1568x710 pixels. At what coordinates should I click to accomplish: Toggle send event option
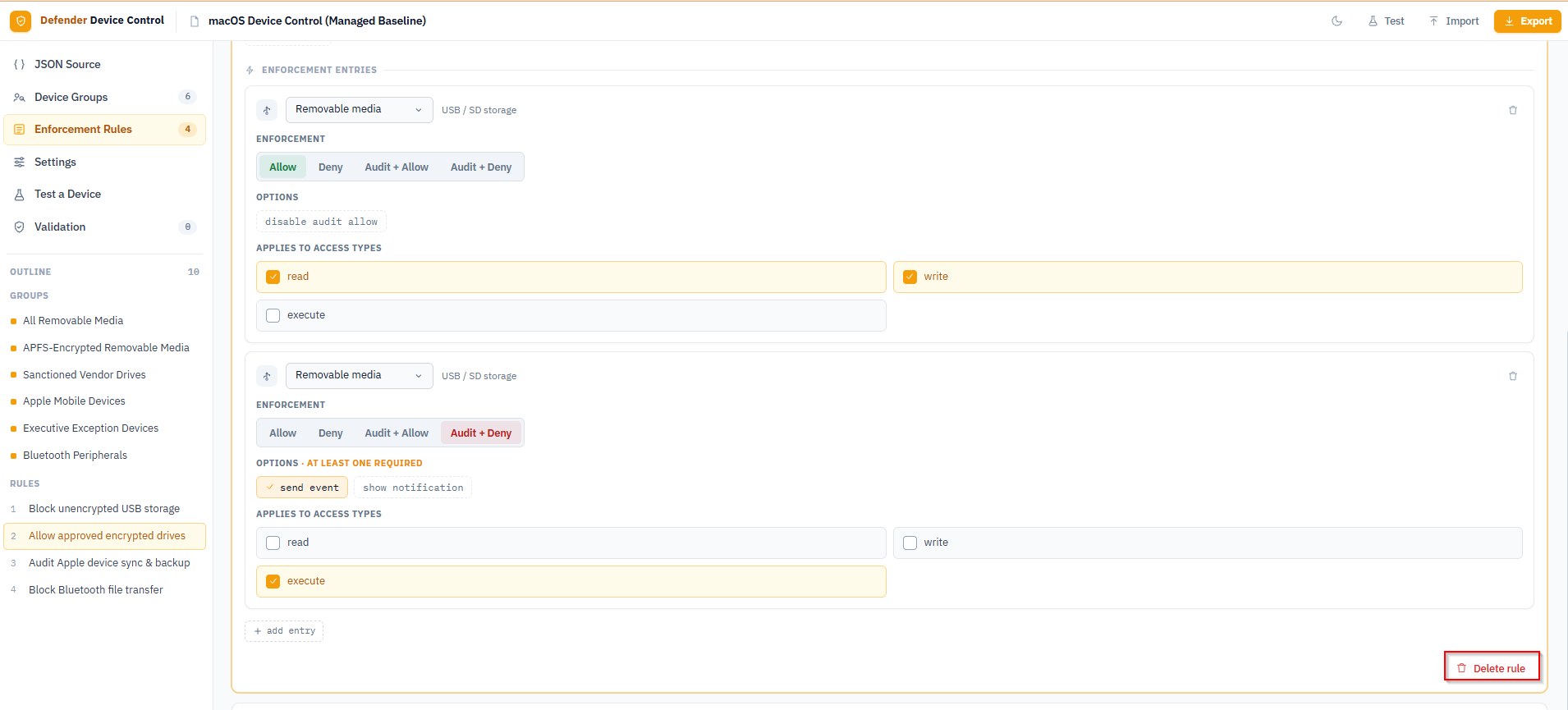(302, 488)
